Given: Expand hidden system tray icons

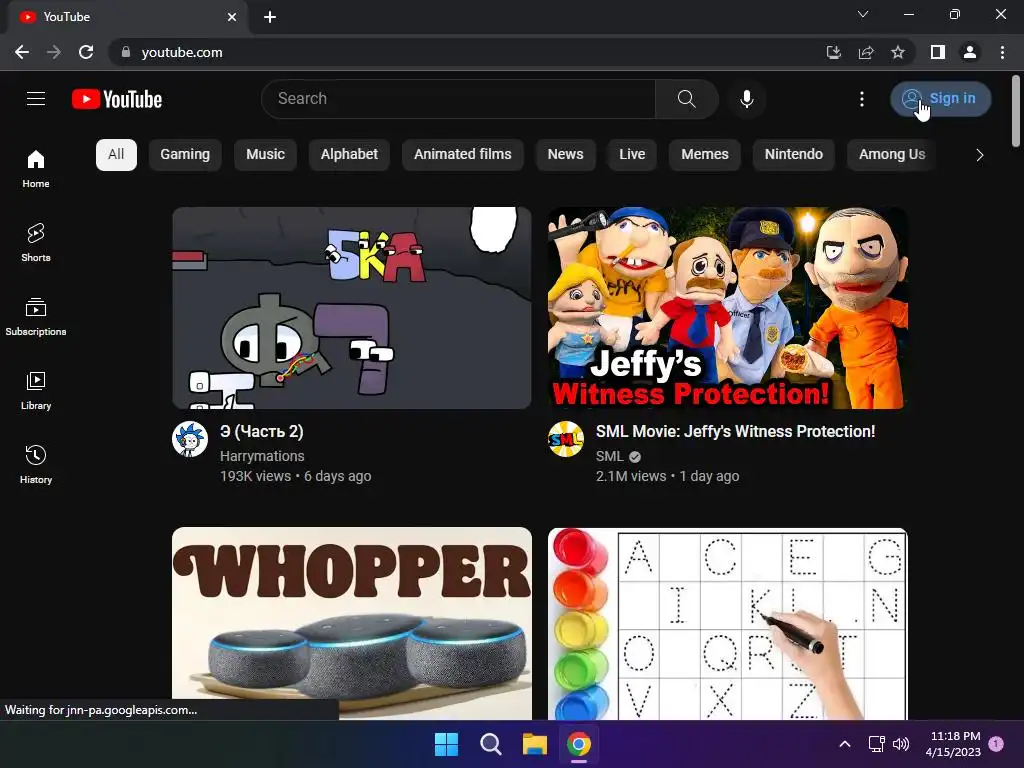Looking at the screenshot, I should tap(844, 744).
